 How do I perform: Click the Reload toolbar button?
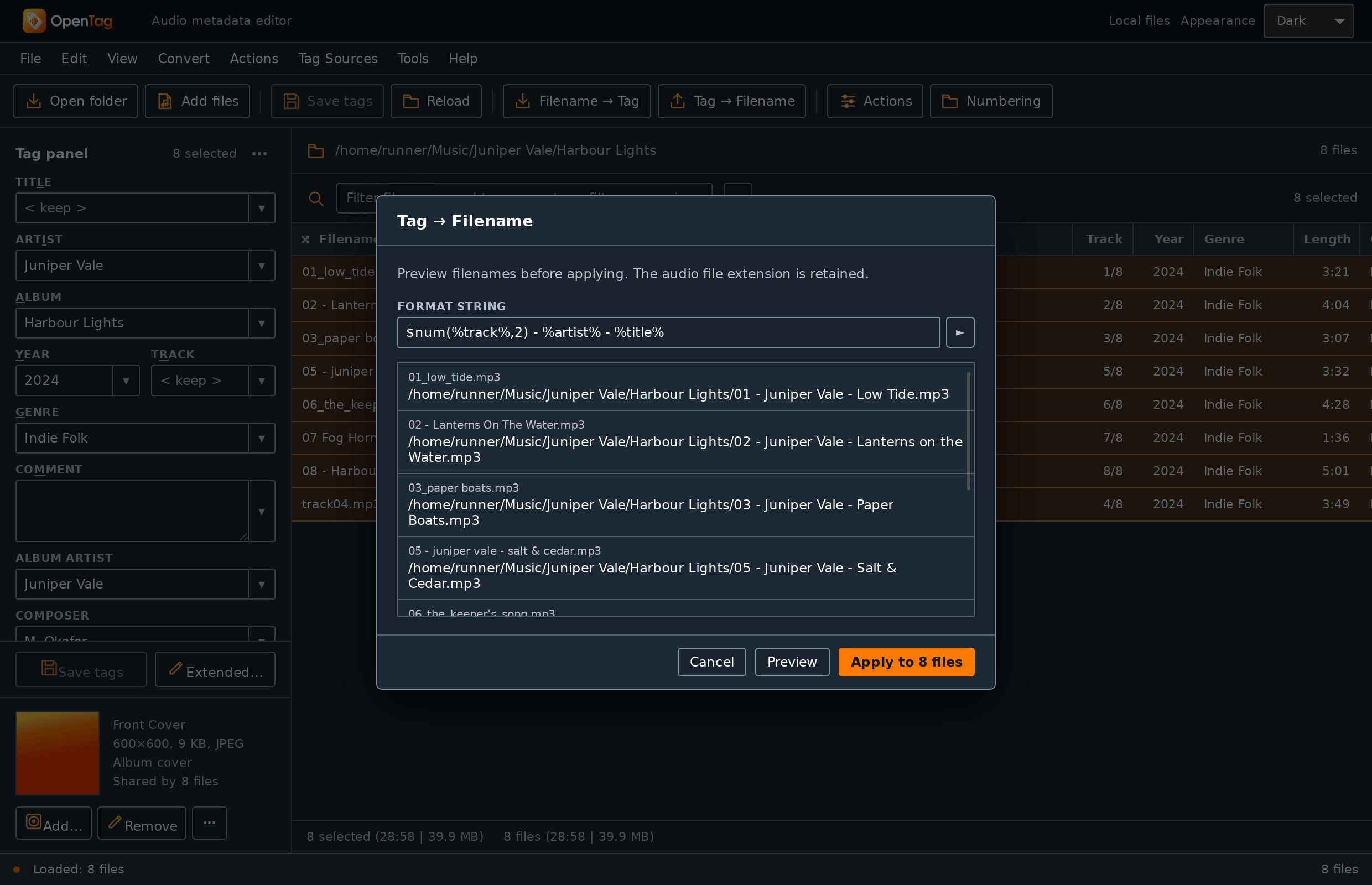436,101
